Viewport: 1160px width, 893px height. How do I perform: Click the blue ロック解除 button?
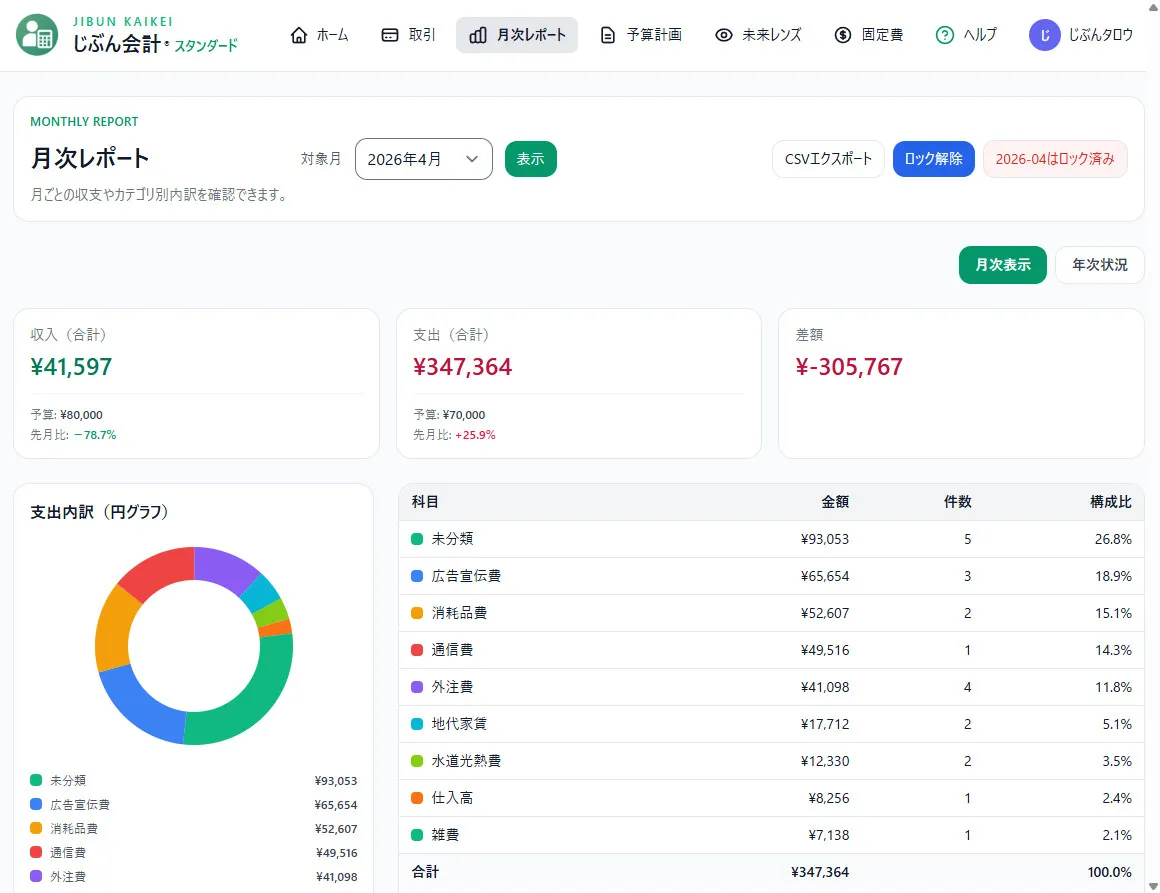tap(933, 159)
